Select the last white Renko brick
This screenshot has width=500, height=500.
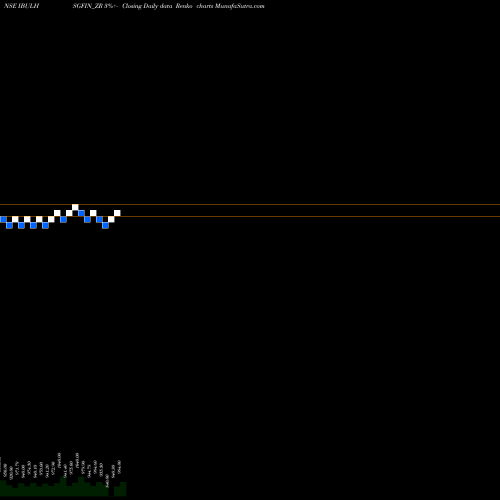[117, 213]
